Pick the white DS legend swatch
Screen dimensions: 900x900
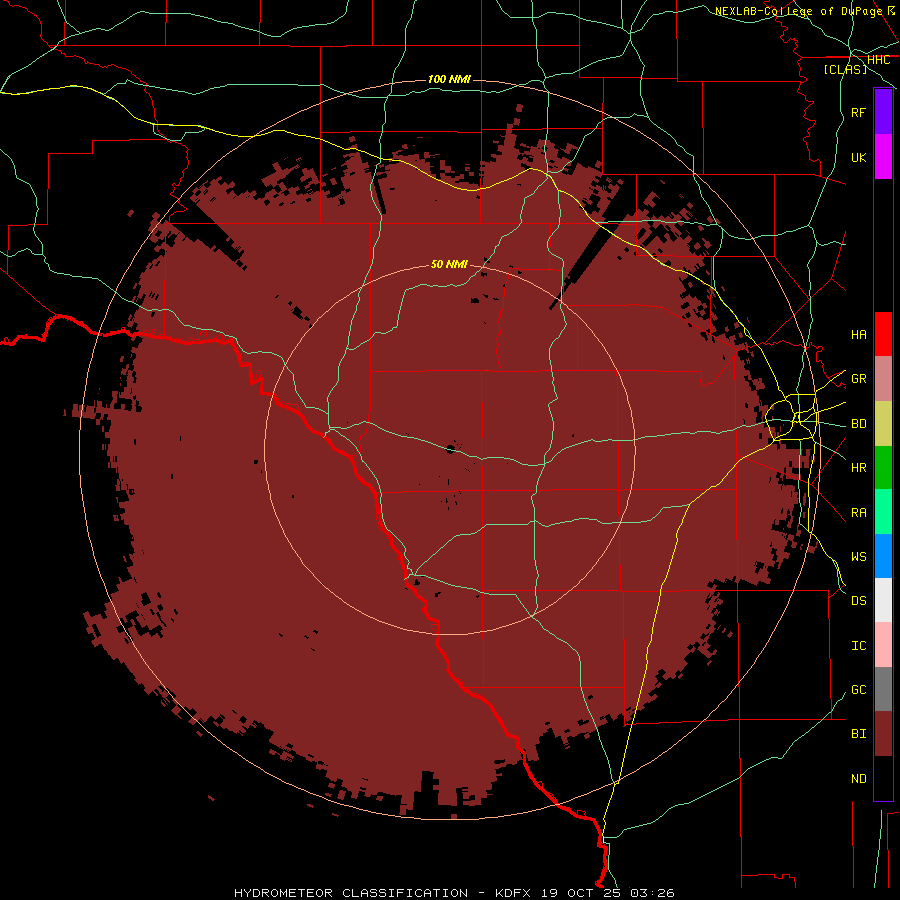[883, 600]
